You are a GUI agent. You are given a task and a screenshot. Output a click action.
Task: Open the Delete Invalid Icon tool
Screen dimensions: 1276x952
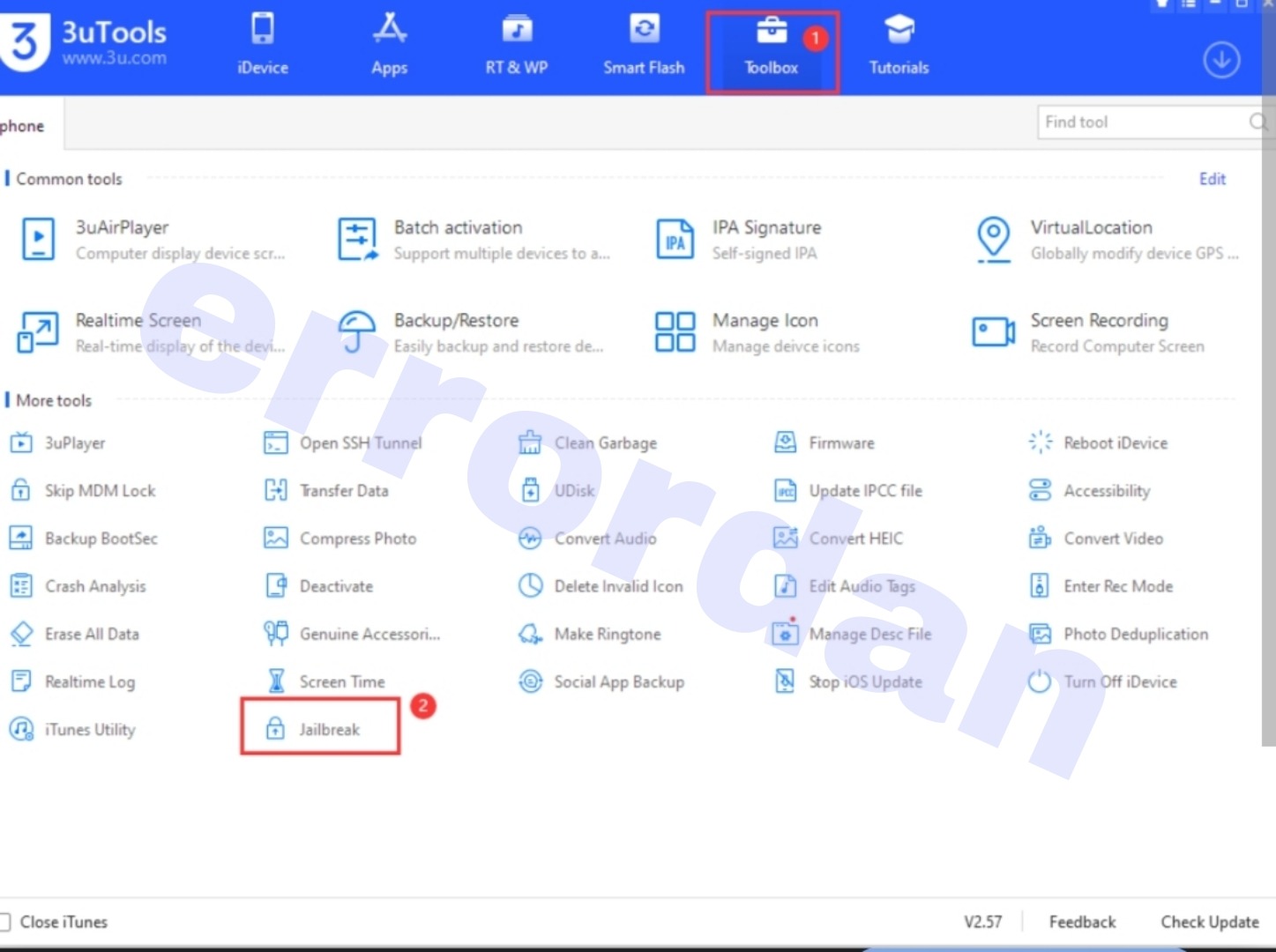pos(601,585)
